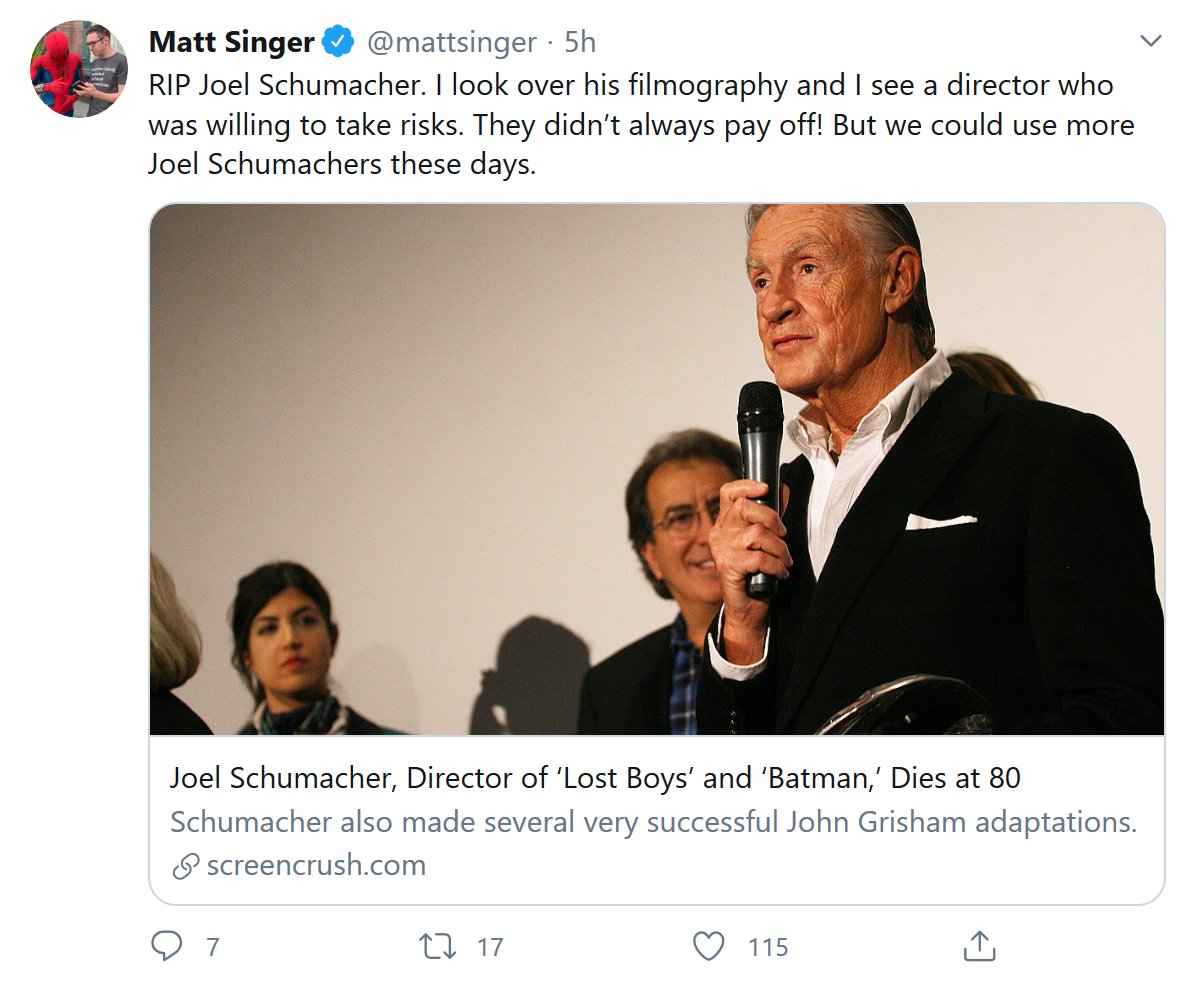Click the Matt Singer display name
The width and height of the screenshot is (1196, 985).
click(231, 42)
